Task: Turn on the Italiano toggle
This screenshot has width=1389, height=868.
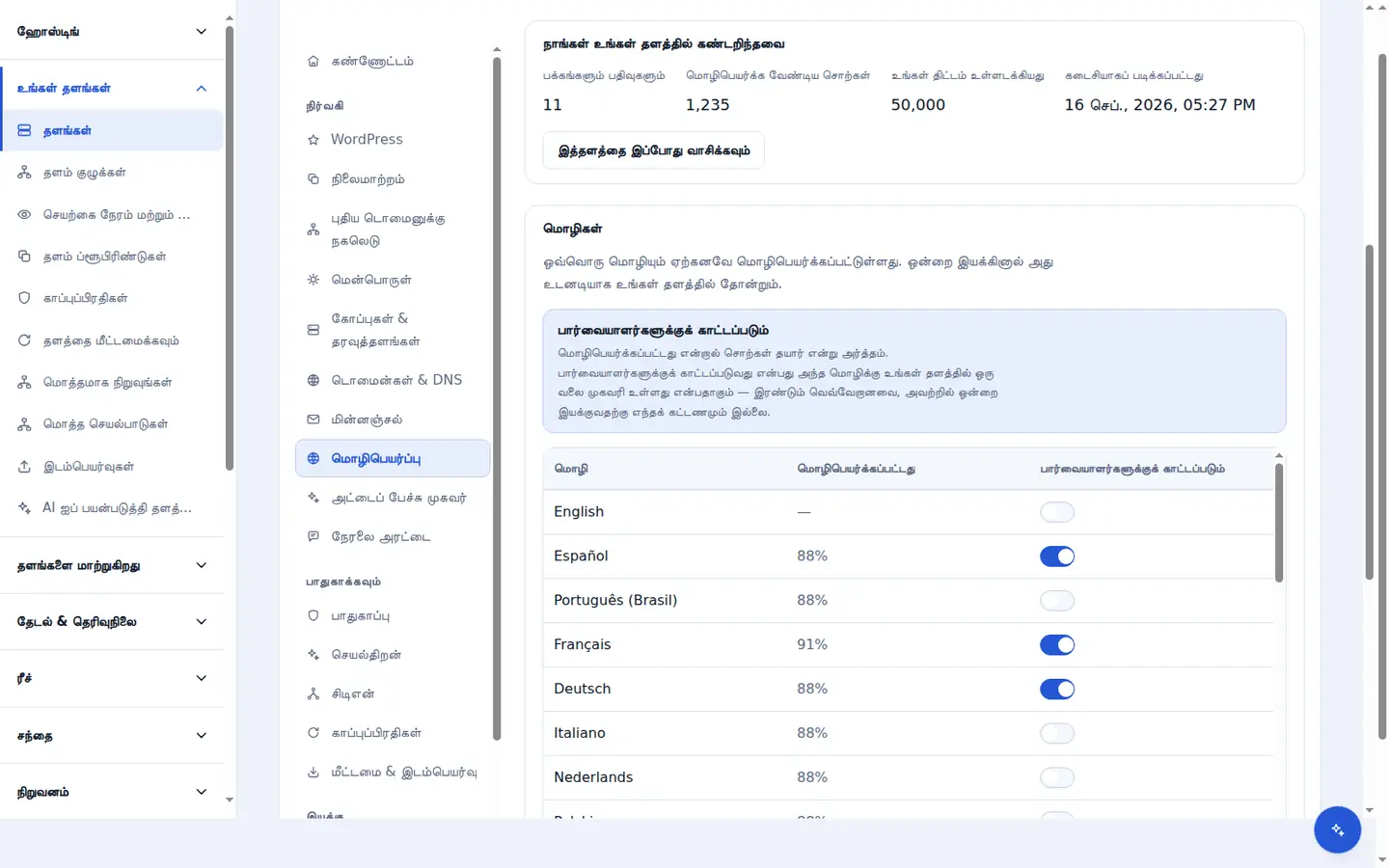Action: 1057,734
